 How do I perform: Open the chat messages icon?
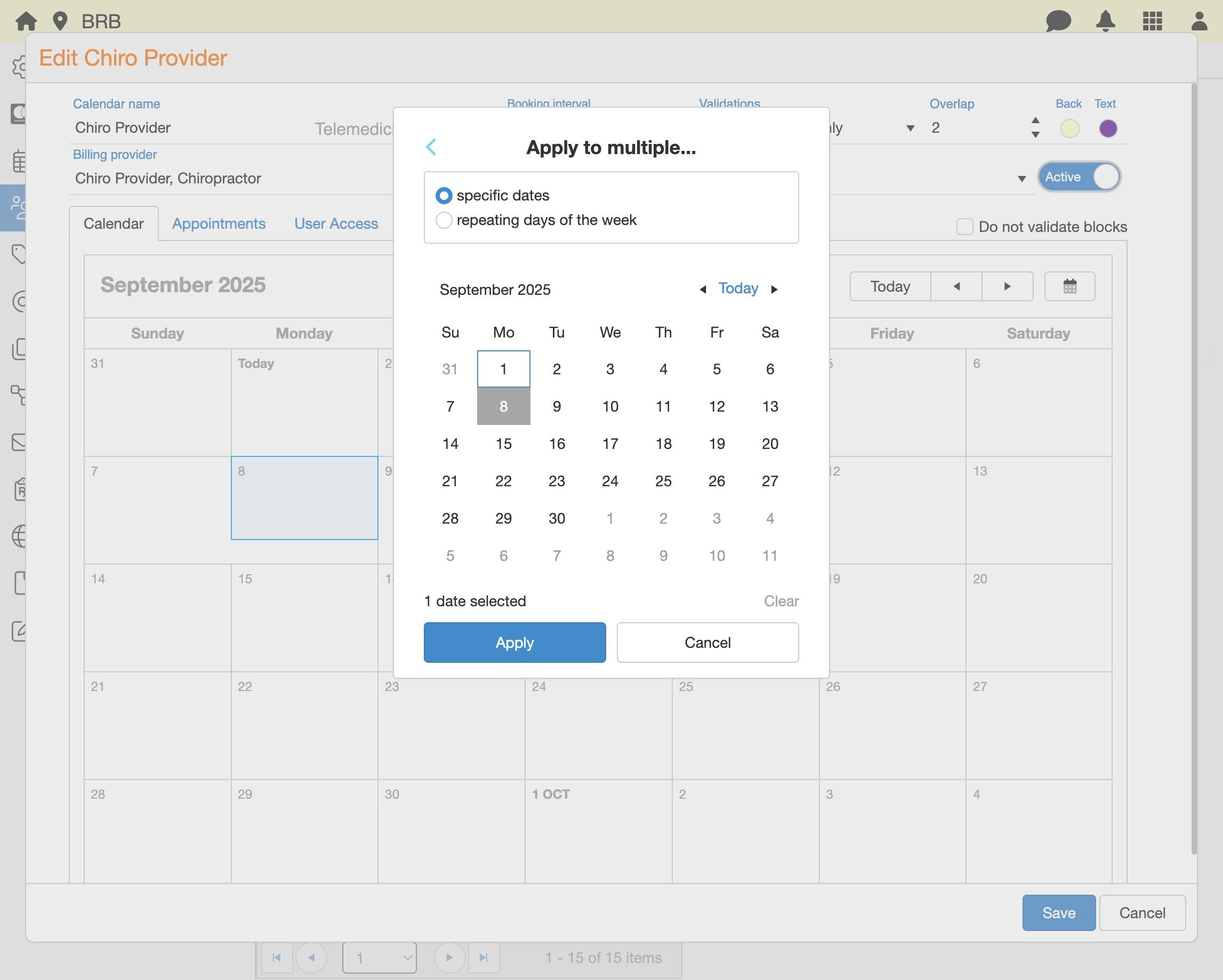(x=1058, y=21)
